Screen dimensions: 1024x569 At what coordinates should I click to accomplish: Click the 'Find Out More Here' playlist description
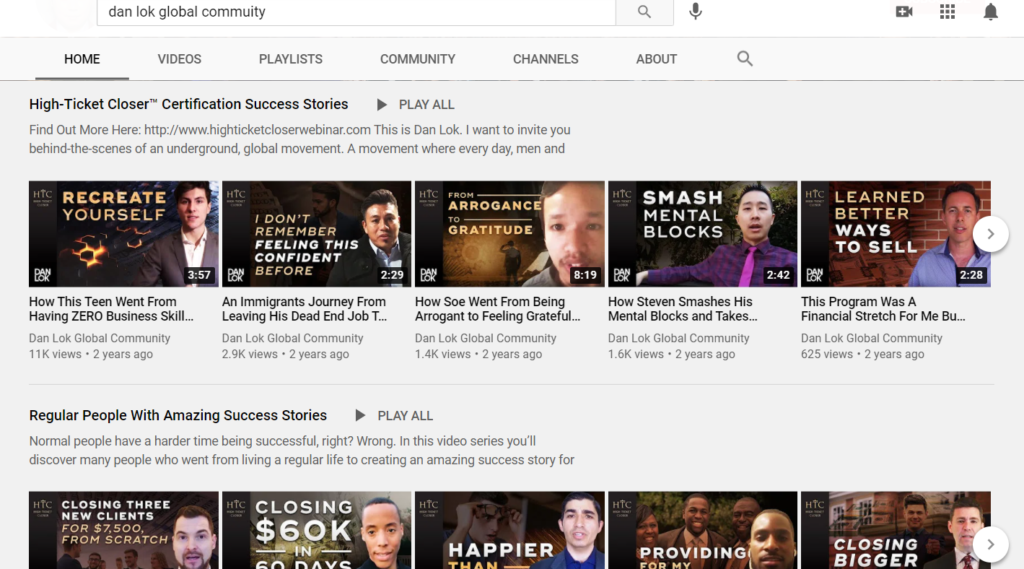[300, 139]
